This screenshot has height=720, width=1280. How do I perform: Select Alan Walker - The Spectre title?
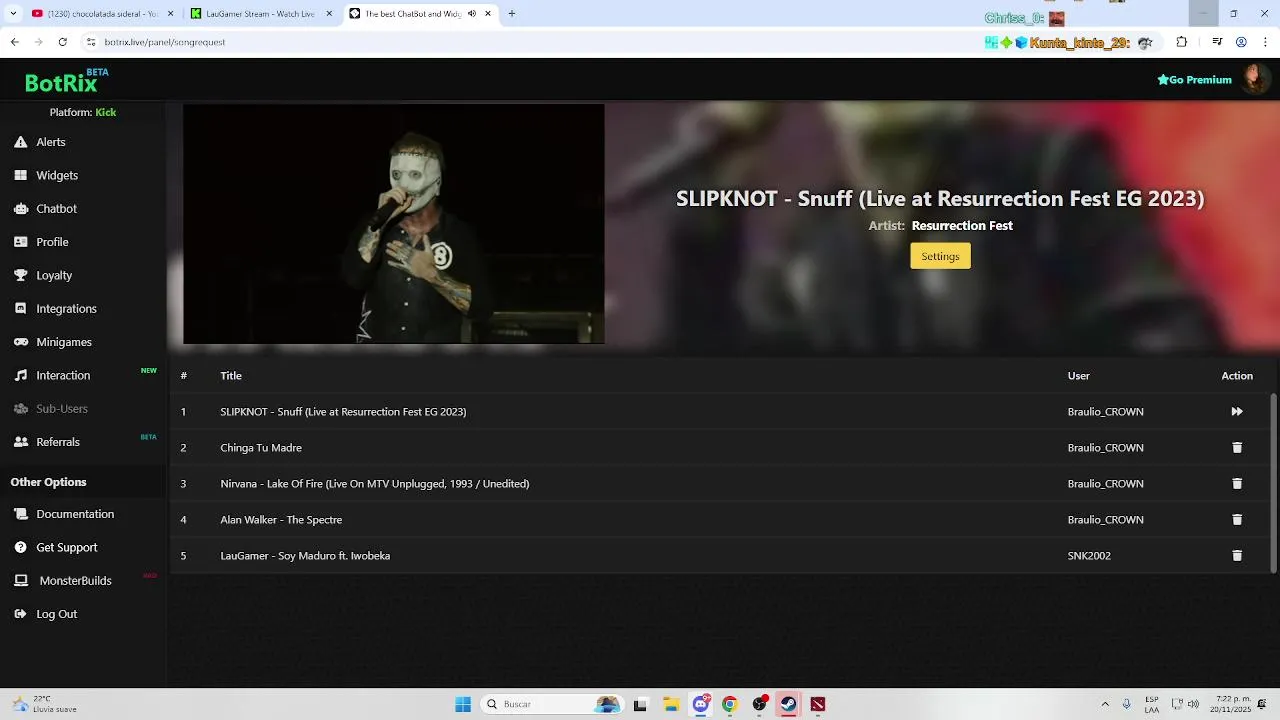(281, 520)
